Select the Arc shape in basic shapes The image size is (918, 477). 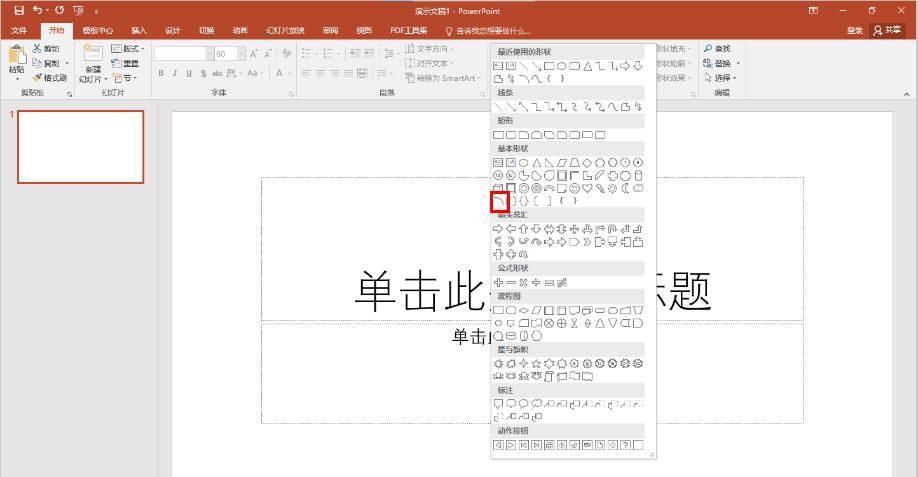click(499, 201)
